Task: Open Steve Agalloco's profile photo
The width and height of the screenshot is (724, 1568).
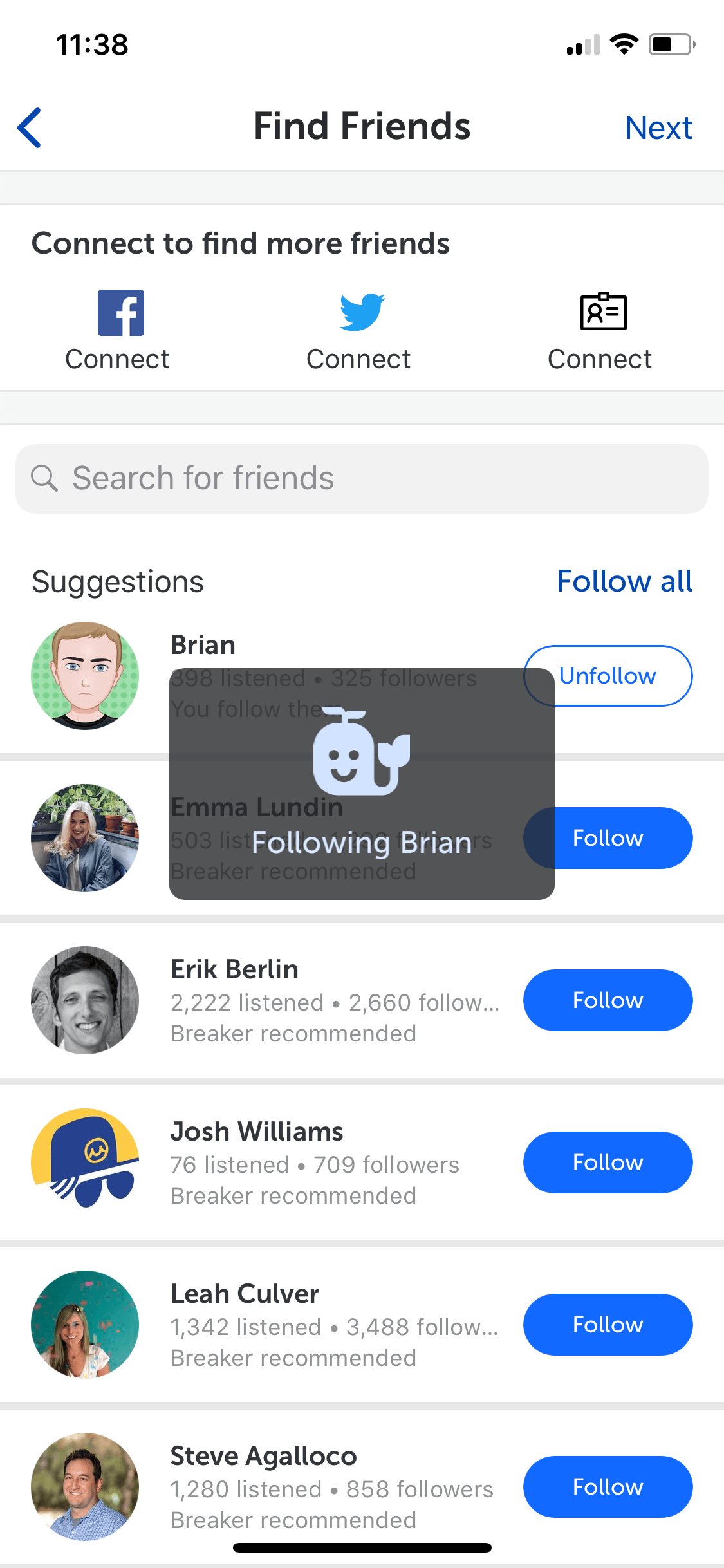Action: tap(85, 1487)
